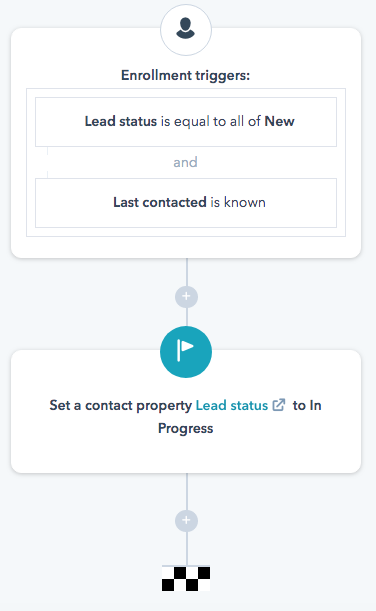Select the 'Last contacted is known' filter
The image size is (376, 611).
tap(186, 203)
